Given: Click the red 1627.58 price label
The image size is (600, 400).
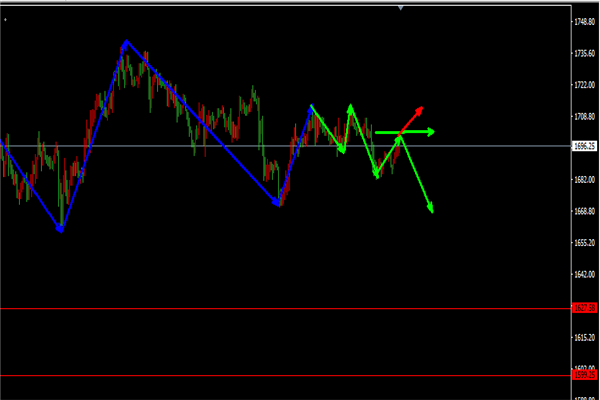Looking at the screenshot, I should click(x=584, y=308).
